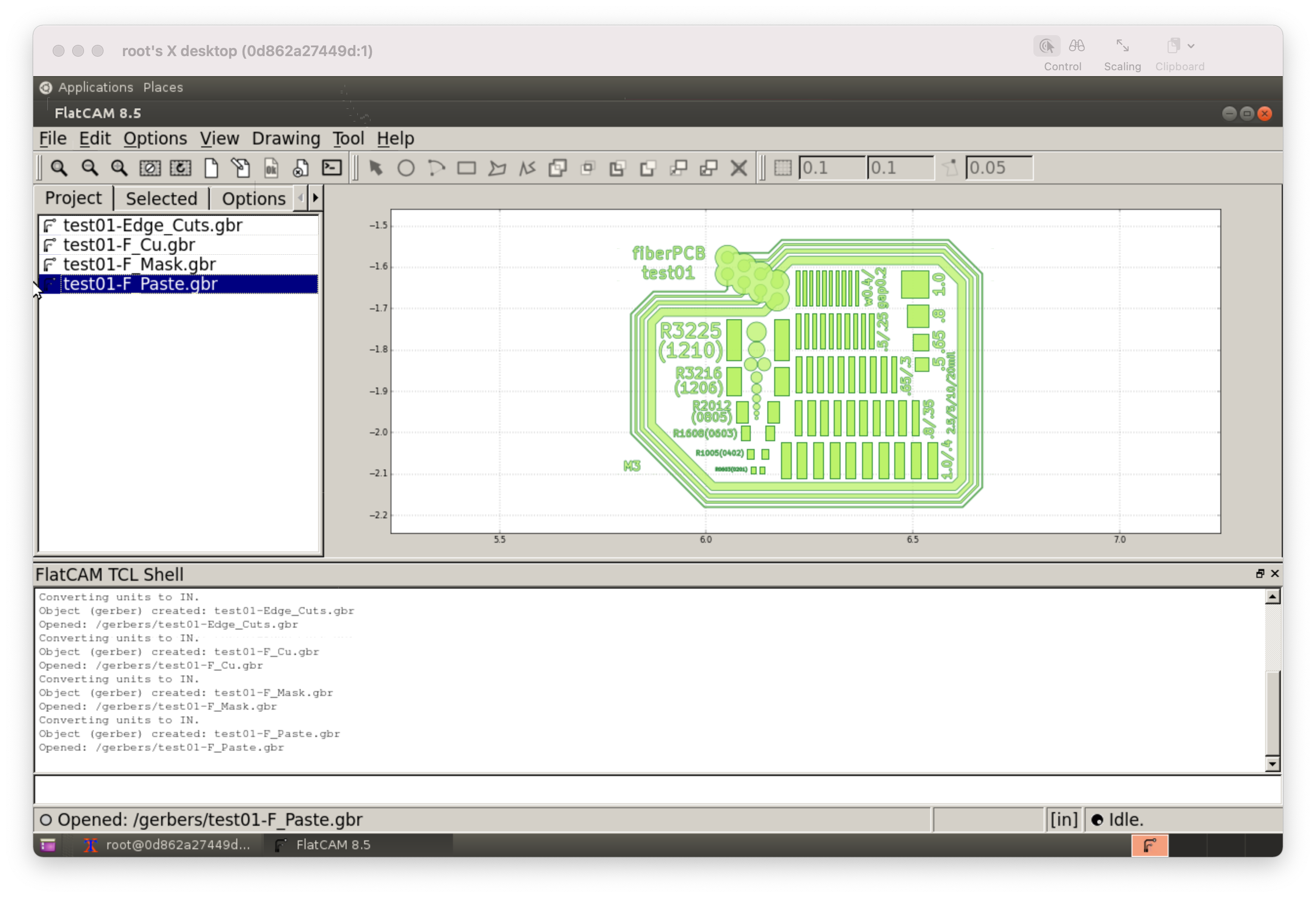Toggle the snap to grid button
This screenshot has width=1316, height=898.
coord(783,168)
